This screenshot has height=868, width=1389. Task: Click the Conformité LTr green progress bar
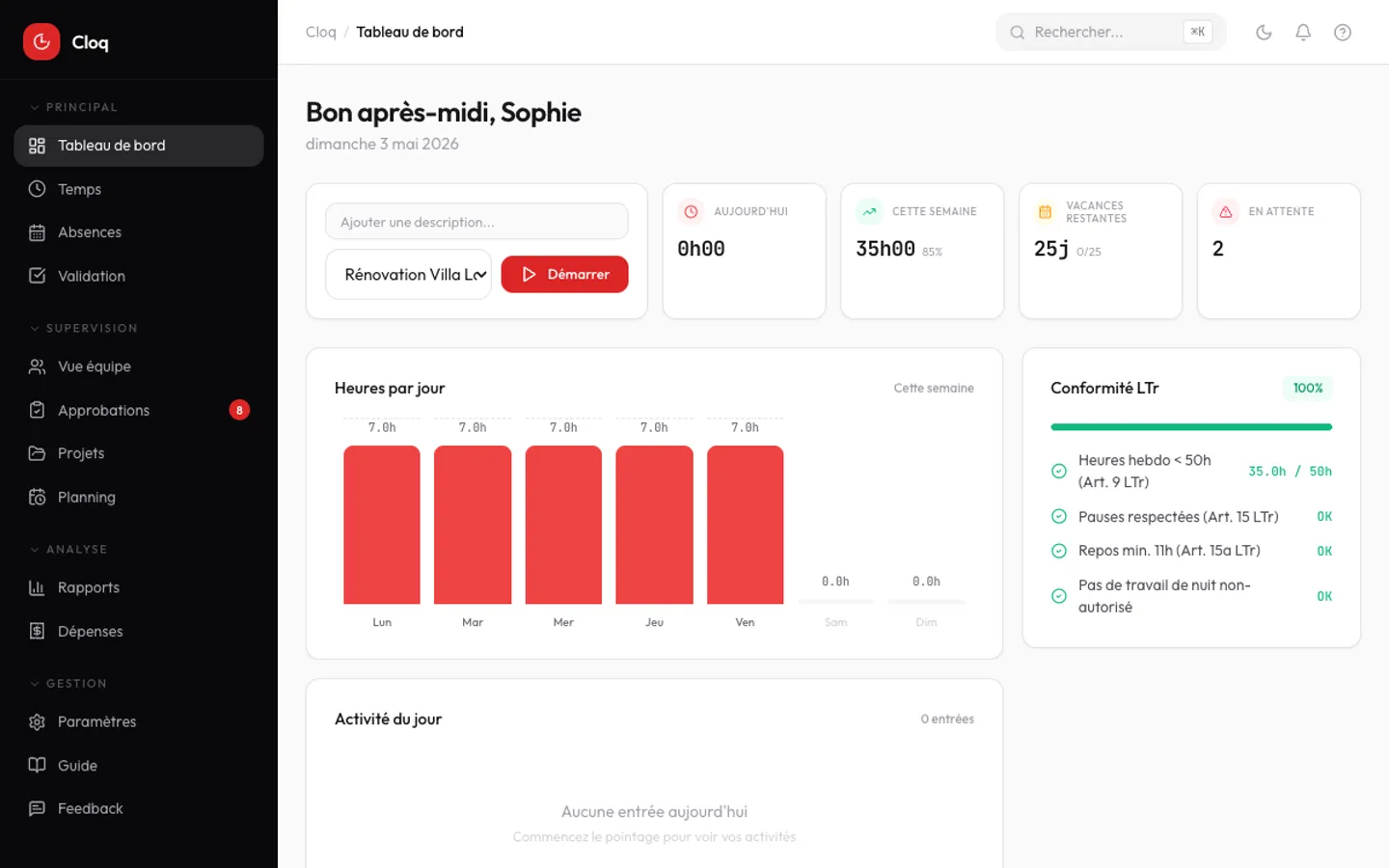tap(1191, 426)
